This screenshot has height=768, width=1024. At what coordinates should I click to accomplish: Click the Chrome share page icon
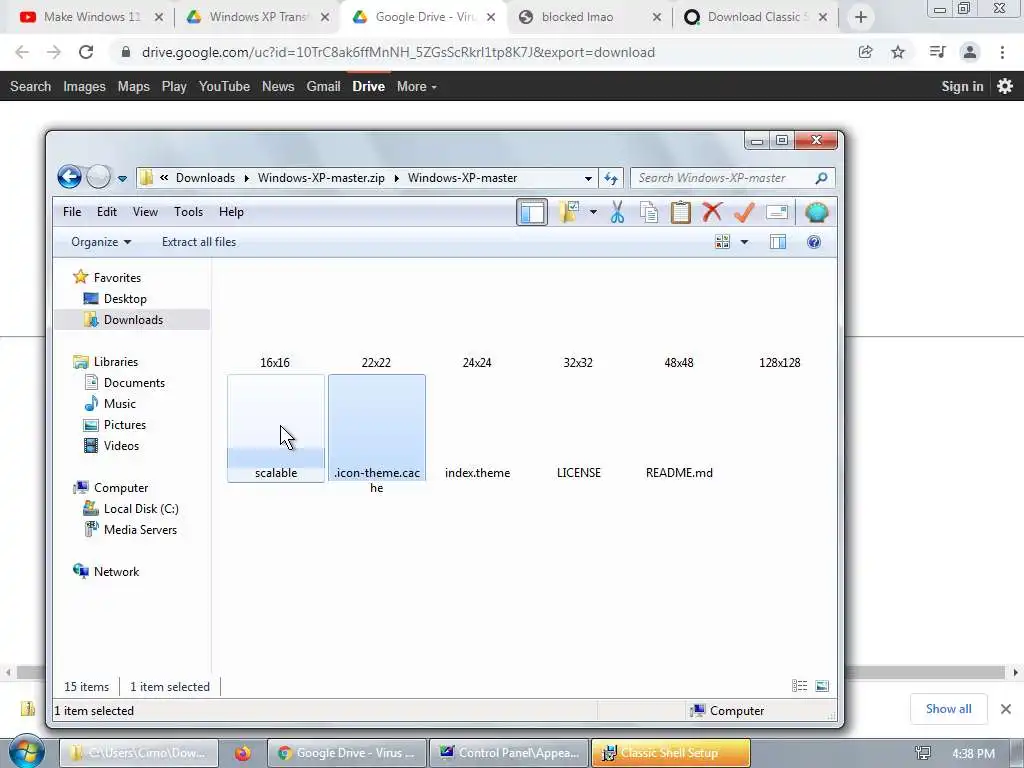coord(865,52)
